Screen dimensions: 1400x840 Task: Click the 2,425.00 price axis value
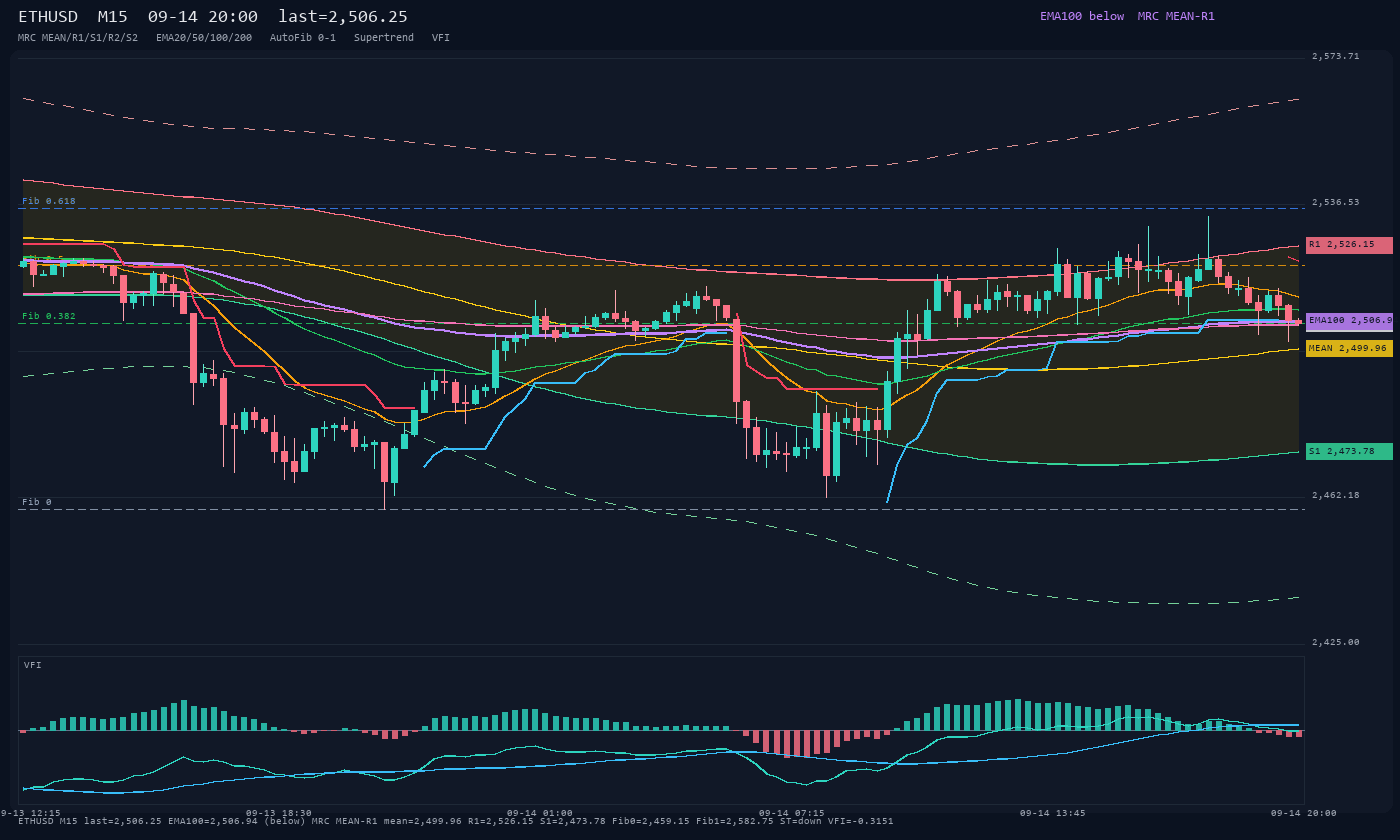[x=1336, y=642]
